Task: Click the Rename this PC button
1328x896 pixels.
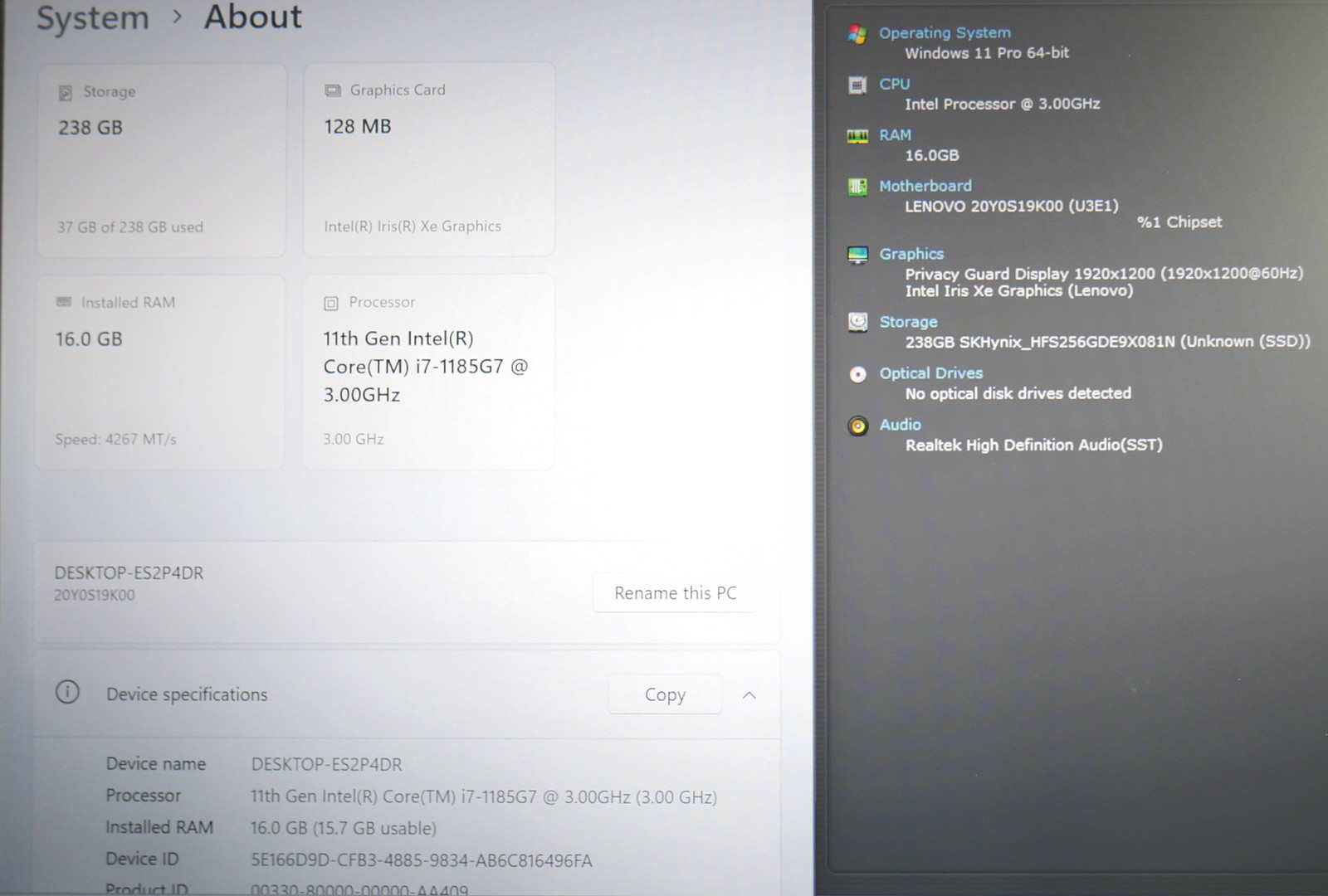Action: coord(675,593)
